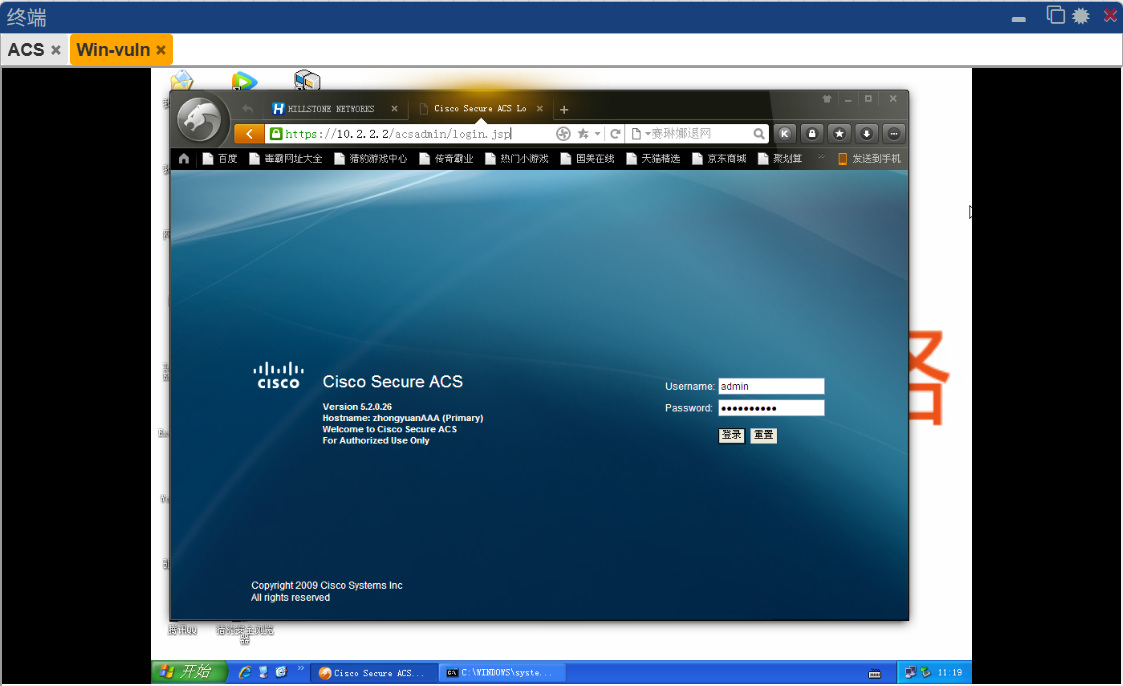The width and height of the screenshot is (1123, 686).
Task: Bookmark this page with the star icon
Action: coord(583,133)
